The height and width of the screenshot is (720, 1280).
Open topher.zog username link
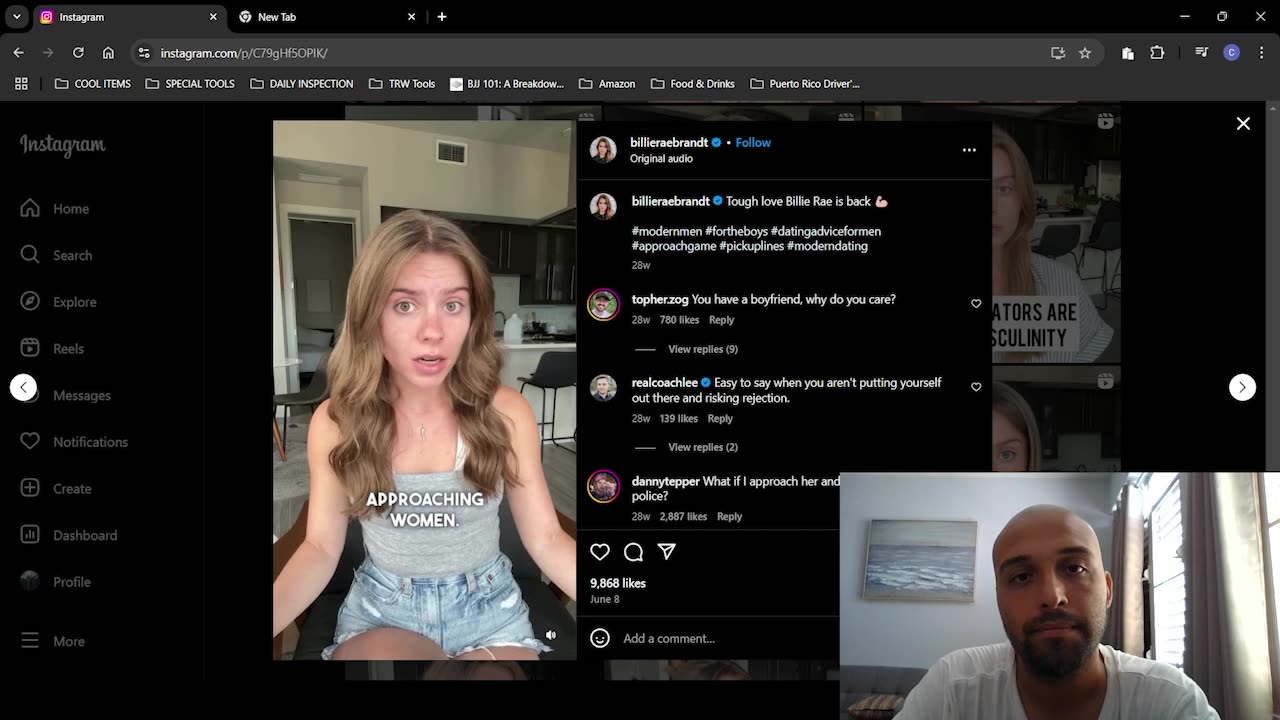(x=660, y=299)
